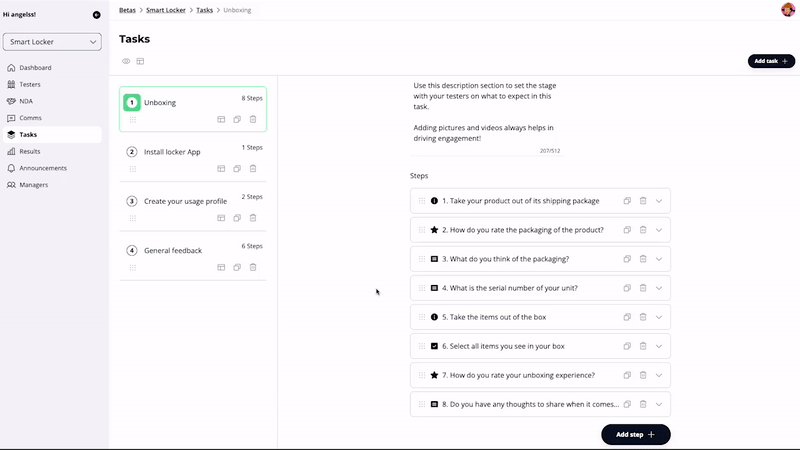
Task: Expand step 4 serial number
Action: (659, 288)
